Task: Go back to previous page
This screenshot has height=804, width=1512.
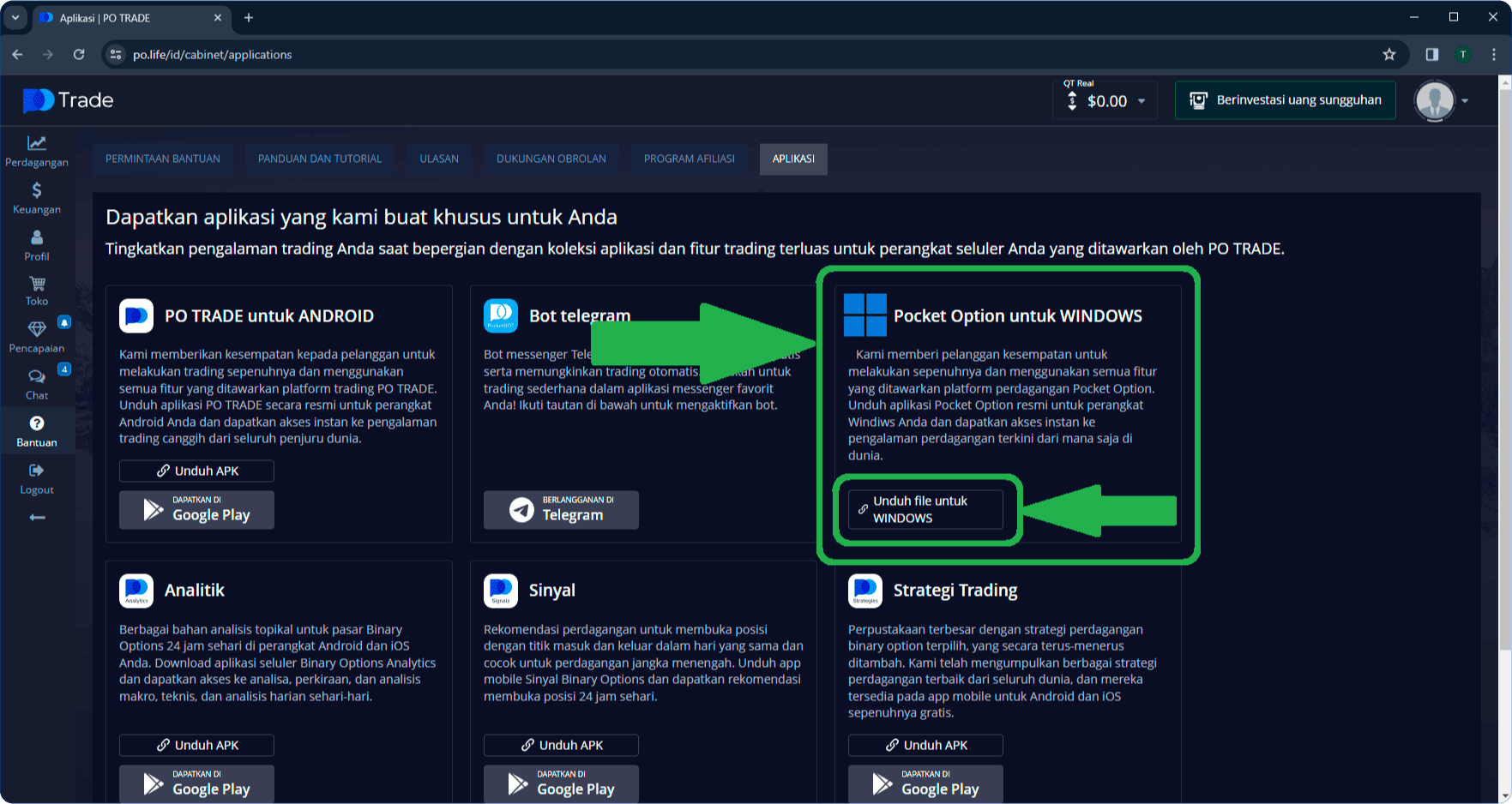Action: 18,54
